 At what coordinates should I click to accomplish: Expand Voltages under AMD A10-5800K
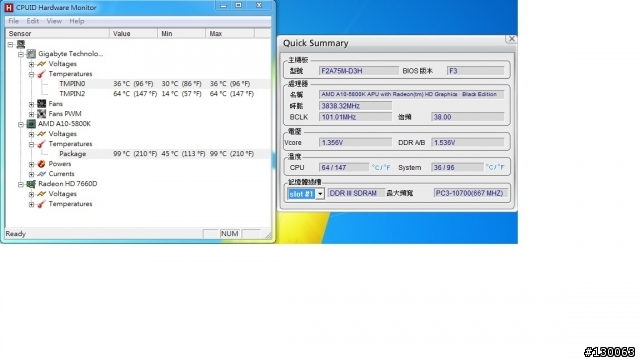(31, 134)
